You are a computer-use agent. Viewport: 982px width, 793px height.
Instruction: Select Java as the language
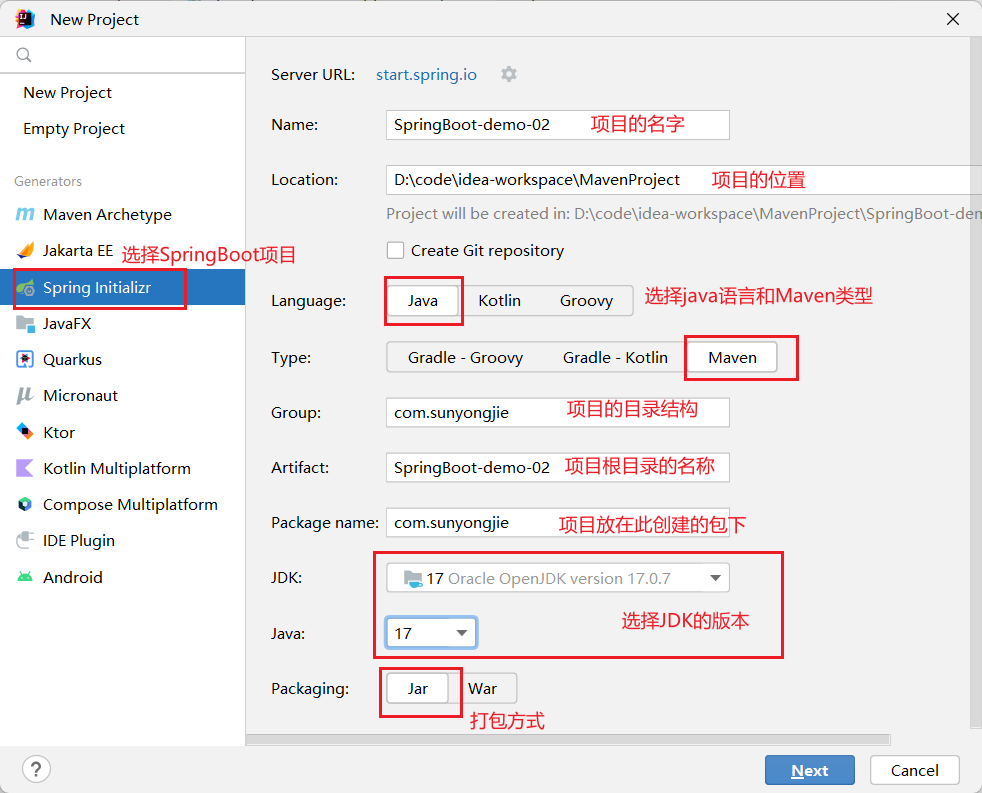423,301
